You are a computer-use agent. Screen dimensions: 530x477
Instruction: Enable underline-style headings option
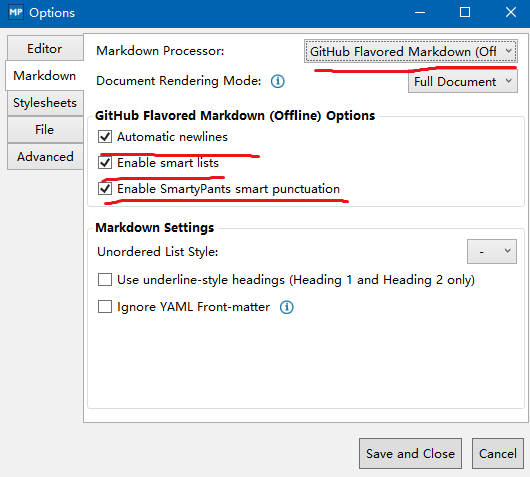(x=105, y=280)
